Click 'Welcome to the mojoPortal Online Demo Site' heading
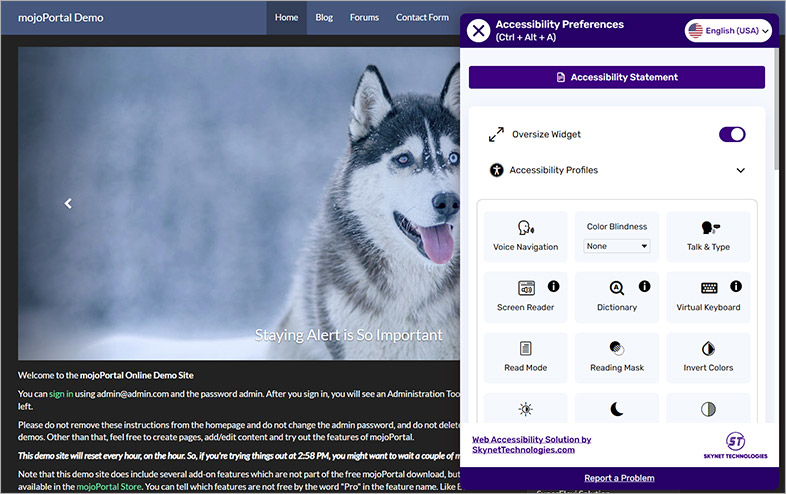Image resolution: width=786 pixels, height=494 pixels. pyautogui.click(x=106, y=375)
